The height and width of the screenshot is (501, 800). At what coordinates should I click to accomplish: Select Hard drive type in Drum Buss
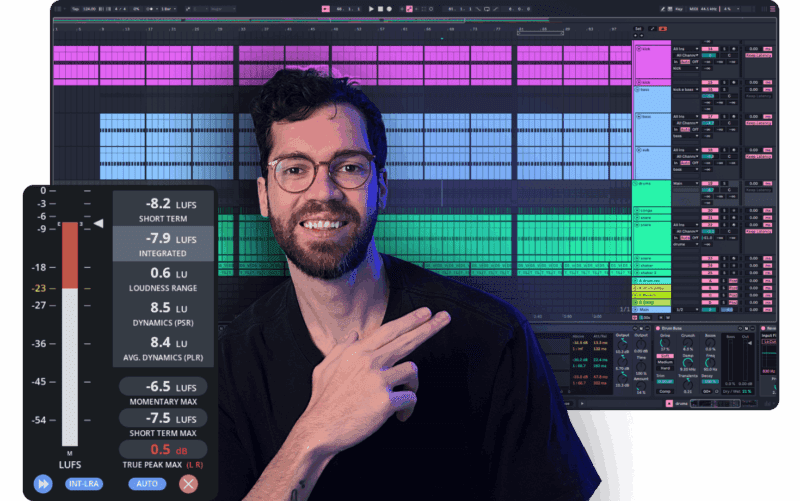(665, 368)
